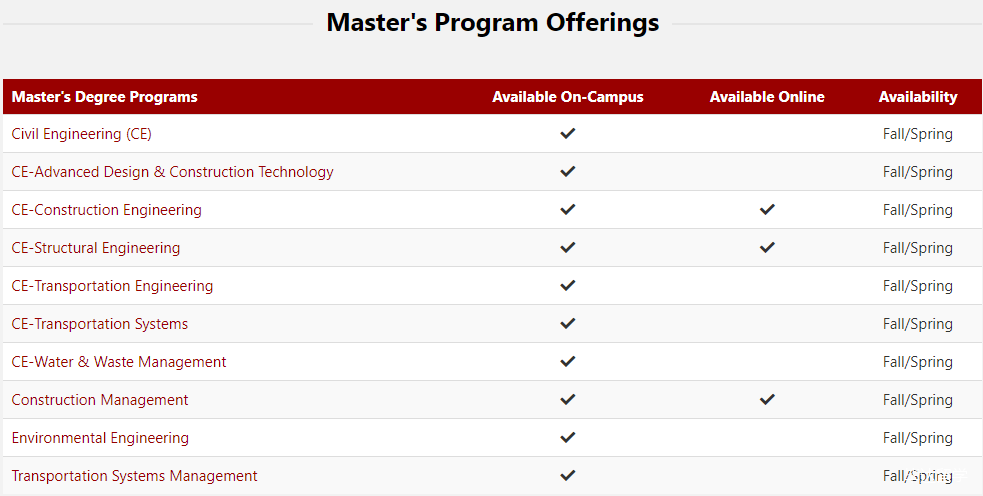Click on-campus checkmark for CE-Water & Waste Management
This screenshot has height=496, width=983.
[568, 361]
